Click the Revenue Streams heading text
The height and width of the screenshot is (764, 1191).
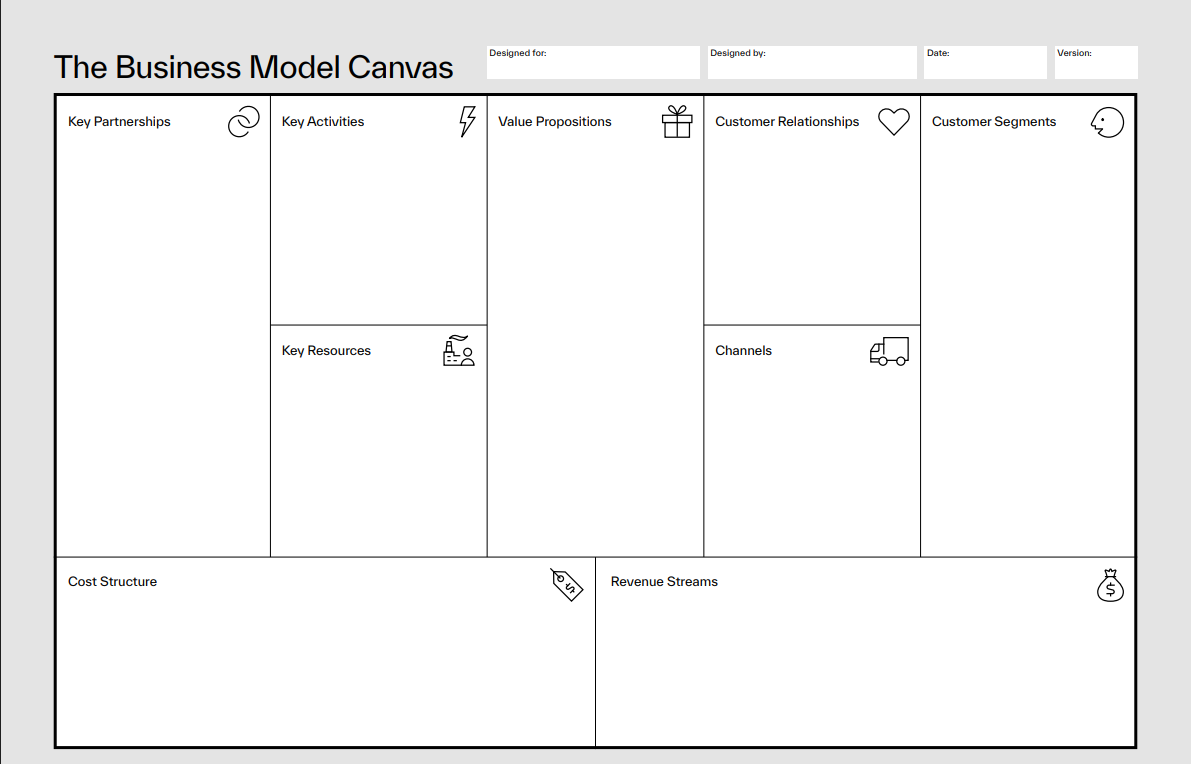[x=664, y=582]
